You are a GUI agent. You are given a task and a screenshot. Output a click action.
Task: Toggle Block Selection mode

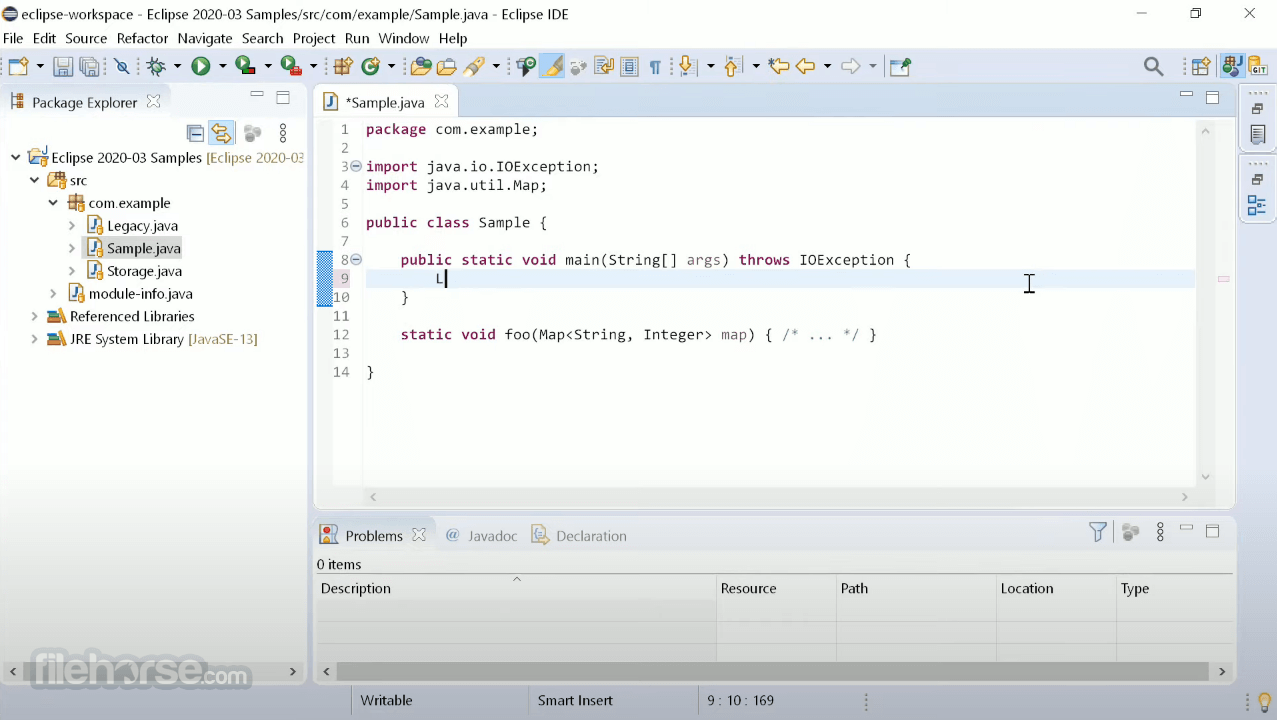point(629,67)
